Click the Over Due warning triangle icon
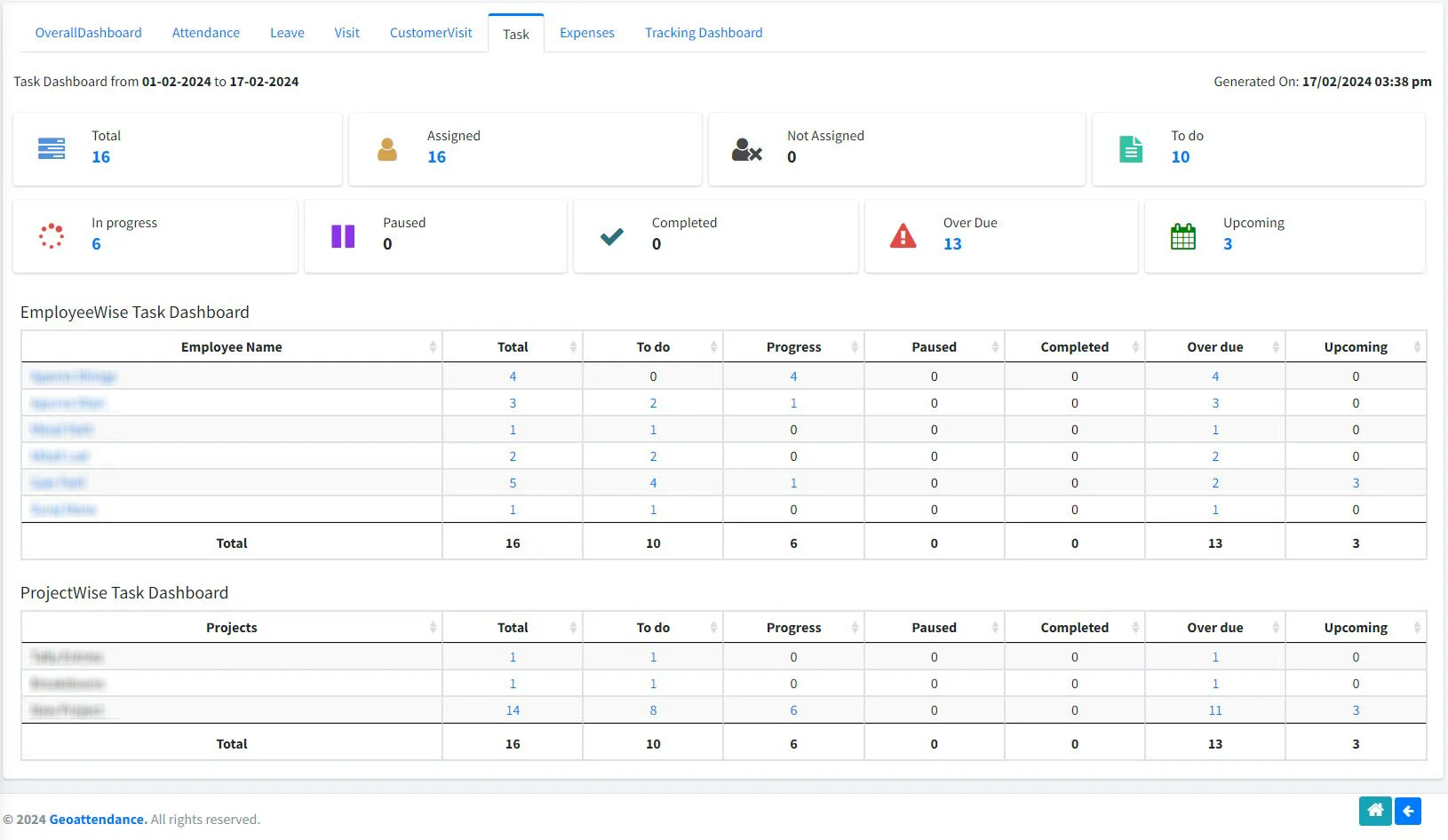 [x=903, y=235]
